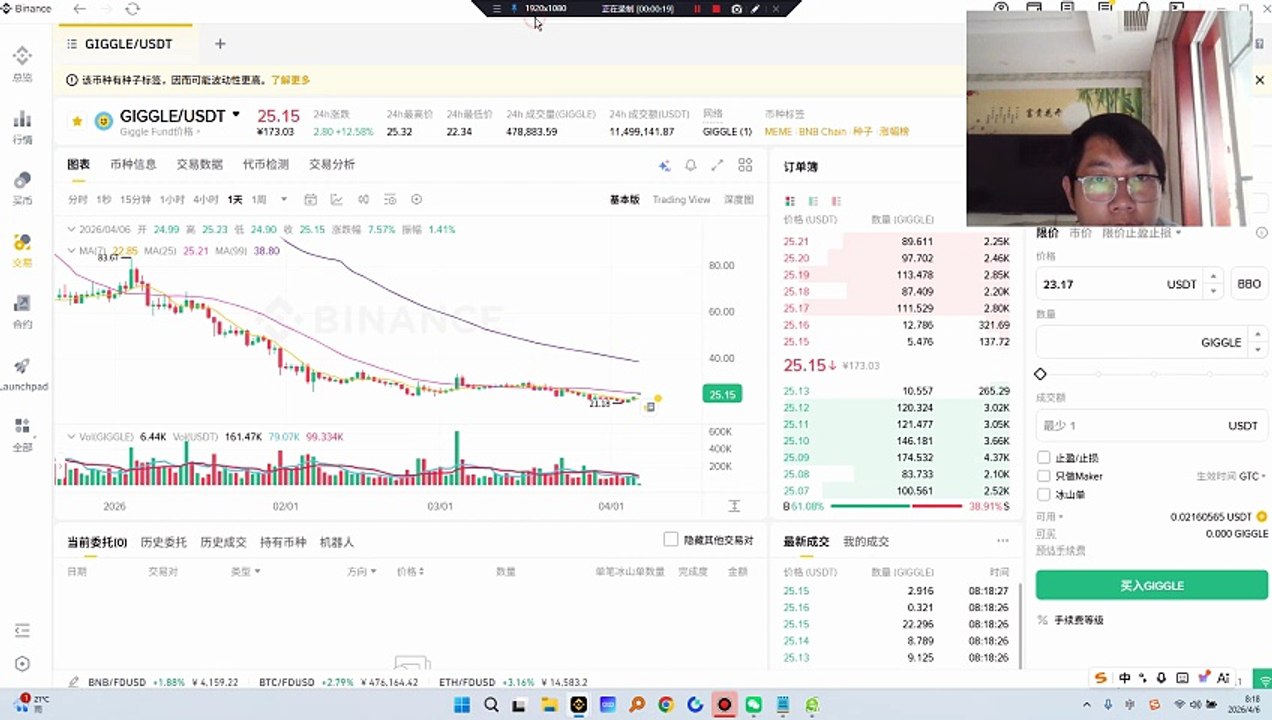
Task: Click the forward navigation arrow
Action: 106,9
